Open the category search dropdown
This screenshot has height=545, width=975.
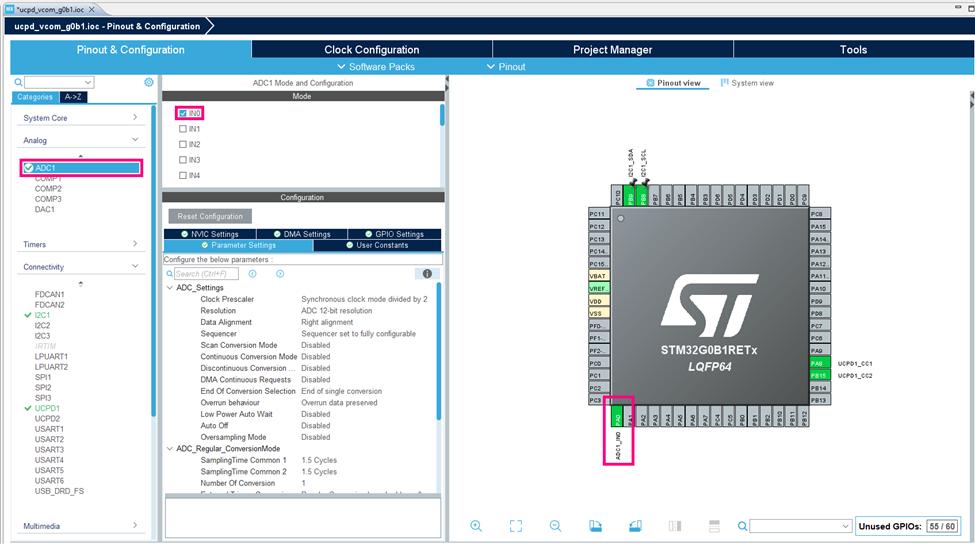click(x=88, y=82)
